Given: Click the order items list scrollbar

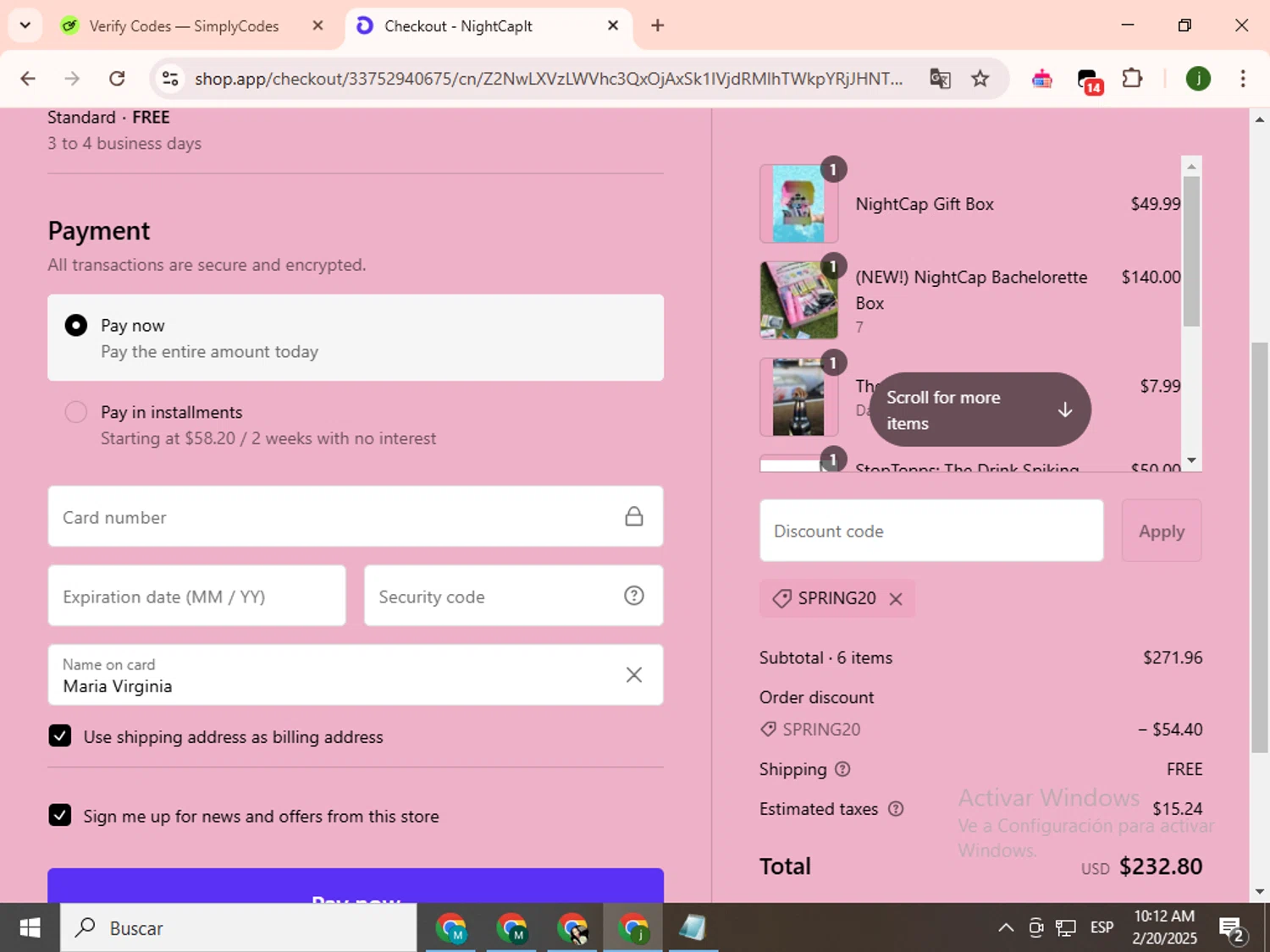Looking at the screenshot, I should pos(1191,250).
